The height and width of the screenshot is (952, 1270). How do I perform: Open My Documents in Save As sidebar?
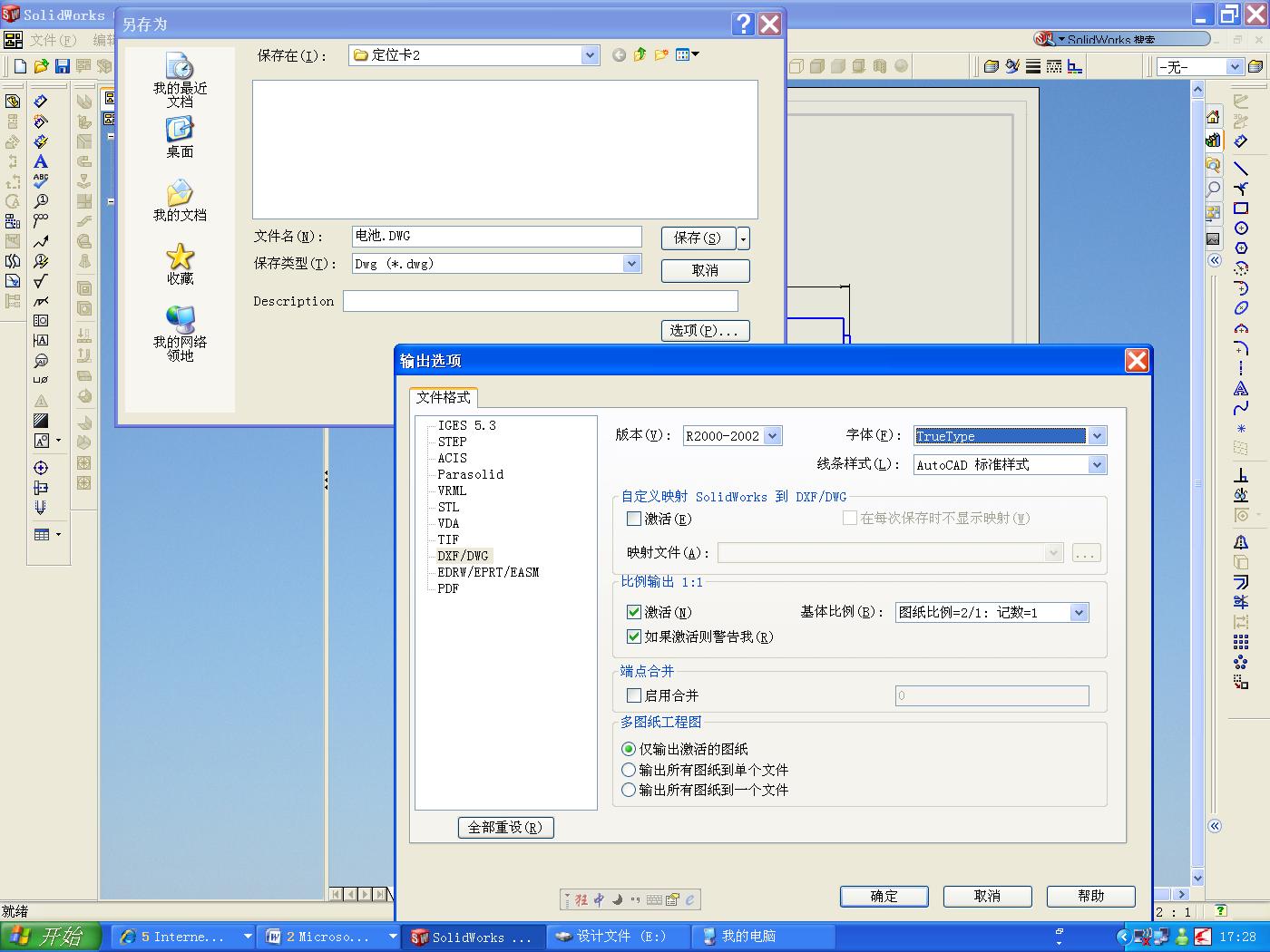pos(180,201)
